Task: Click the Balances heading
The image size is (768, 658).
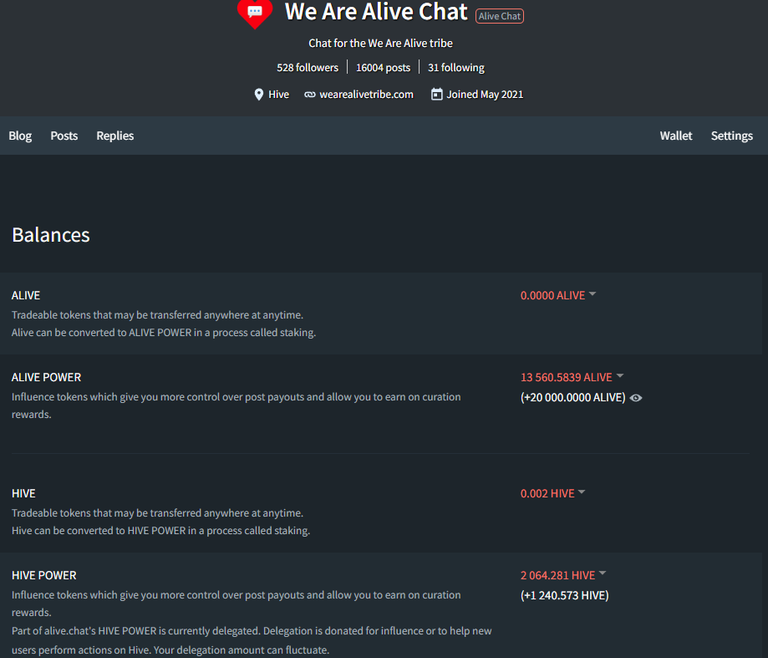Action: pos(51,235)
